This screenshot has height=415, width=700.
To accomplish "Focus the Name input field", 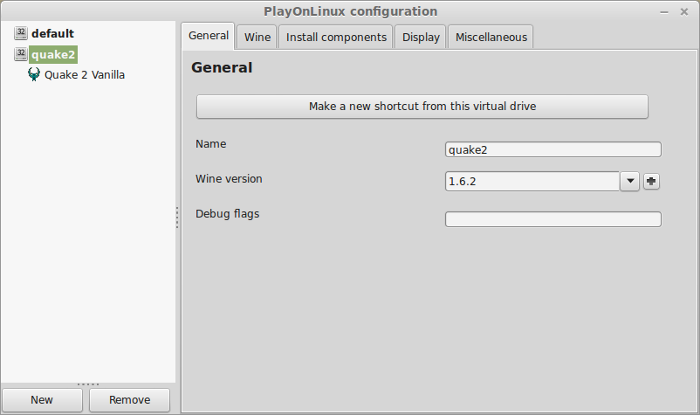I will click(x=553, y=149).
